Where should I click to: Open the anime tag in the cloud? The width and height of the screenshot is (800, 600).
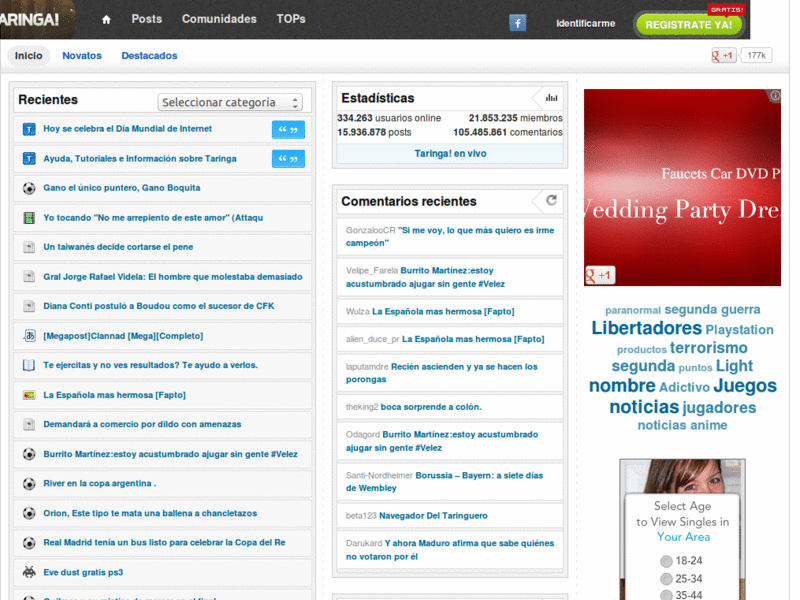tap(707, 426)
